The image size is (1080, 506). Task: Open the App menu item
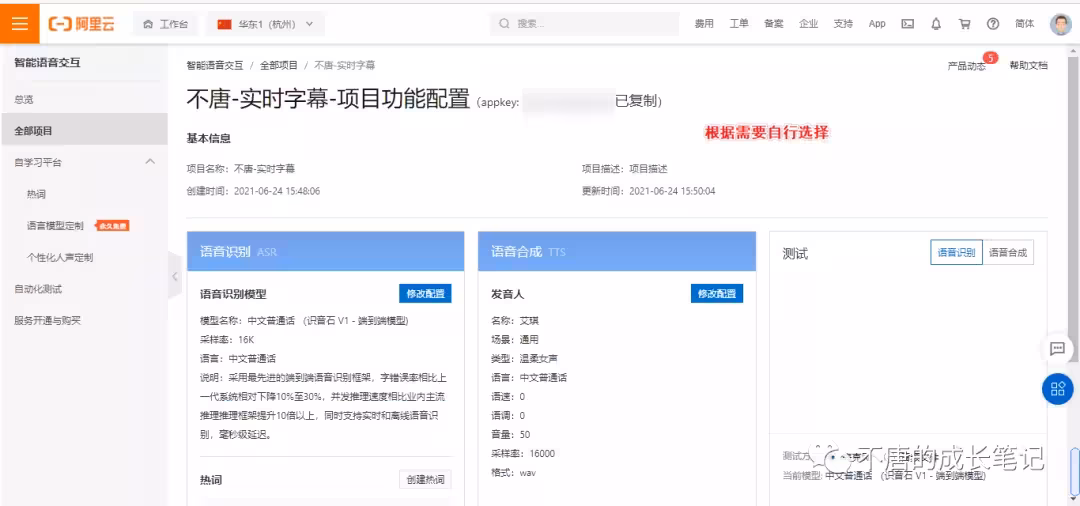tap(877, 24)
